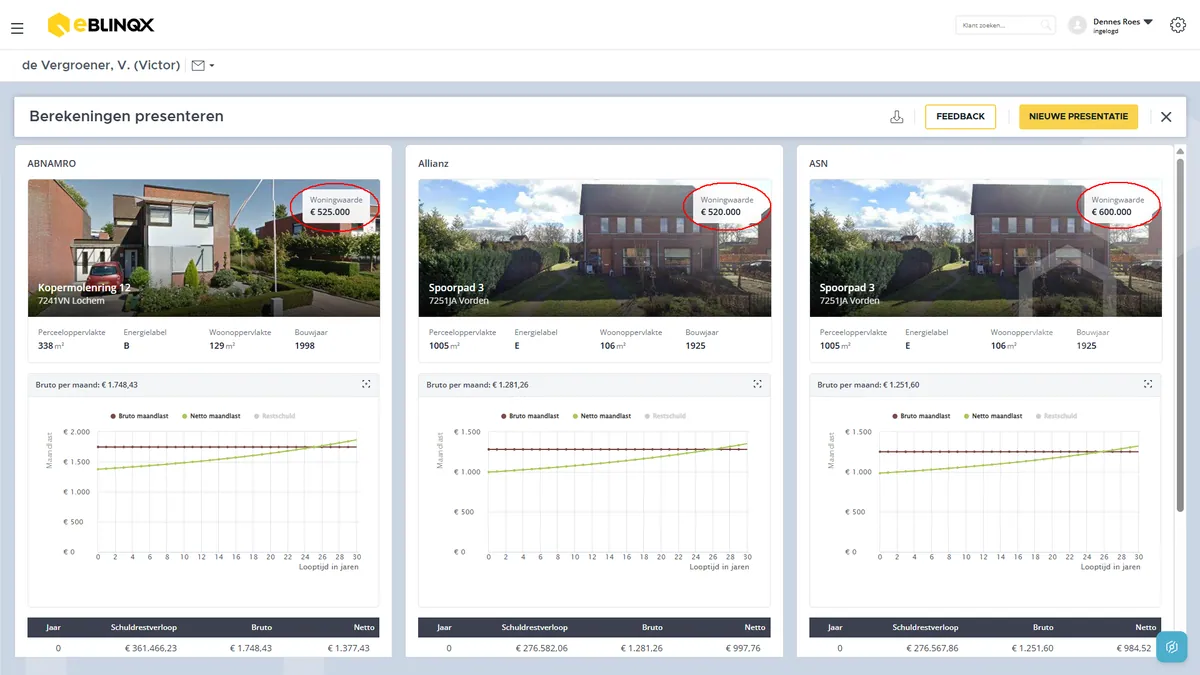1200x675 pixels.
Task: Toggle Bruto maandlast legend in ABNAMRO chart
Action: 137,416
